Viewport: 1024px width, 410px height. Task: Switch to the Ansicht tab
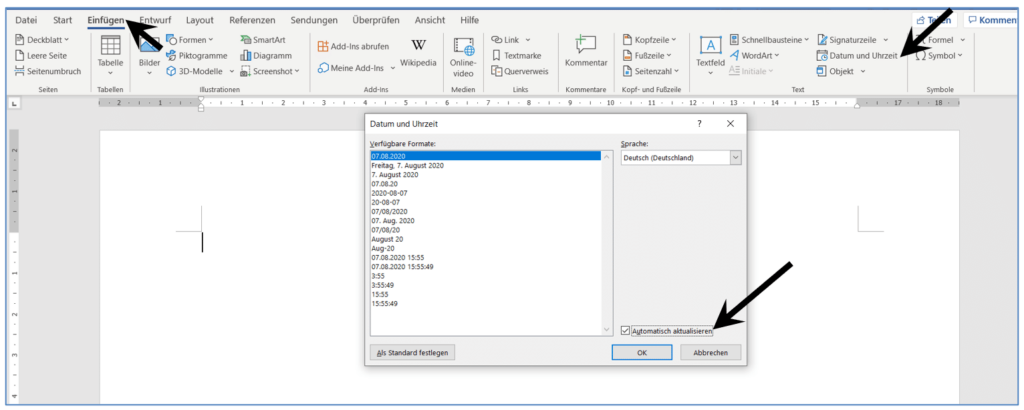pos(430,20)
